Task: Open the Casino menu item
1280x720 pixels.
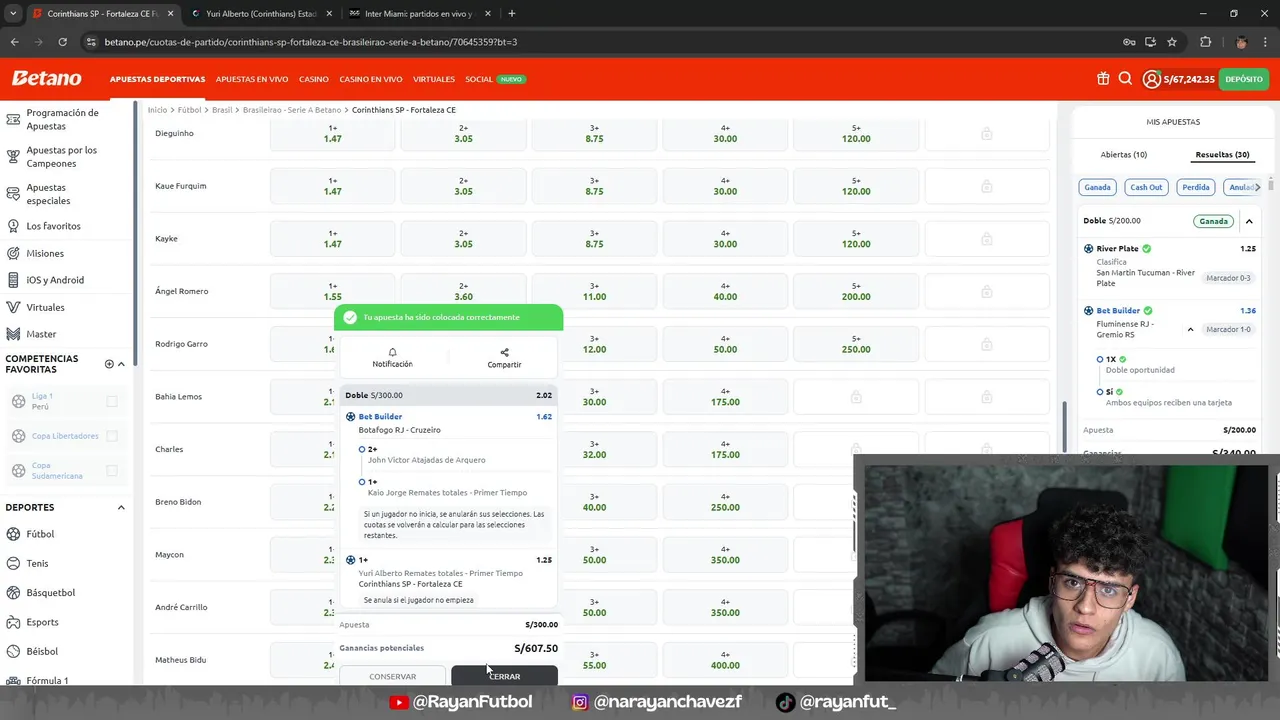Action: 314,79
